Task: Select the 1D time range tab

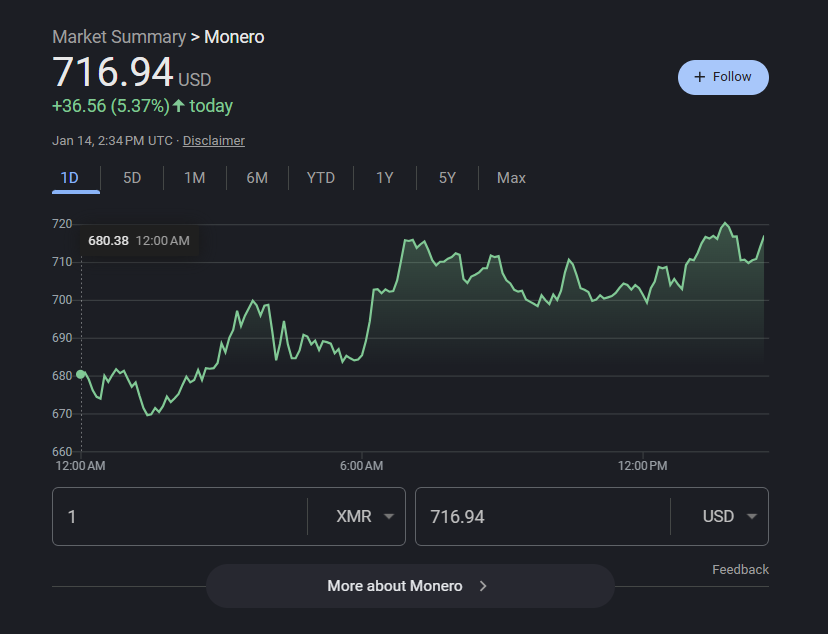Action: pyautogui.click(x=70, y=178)
